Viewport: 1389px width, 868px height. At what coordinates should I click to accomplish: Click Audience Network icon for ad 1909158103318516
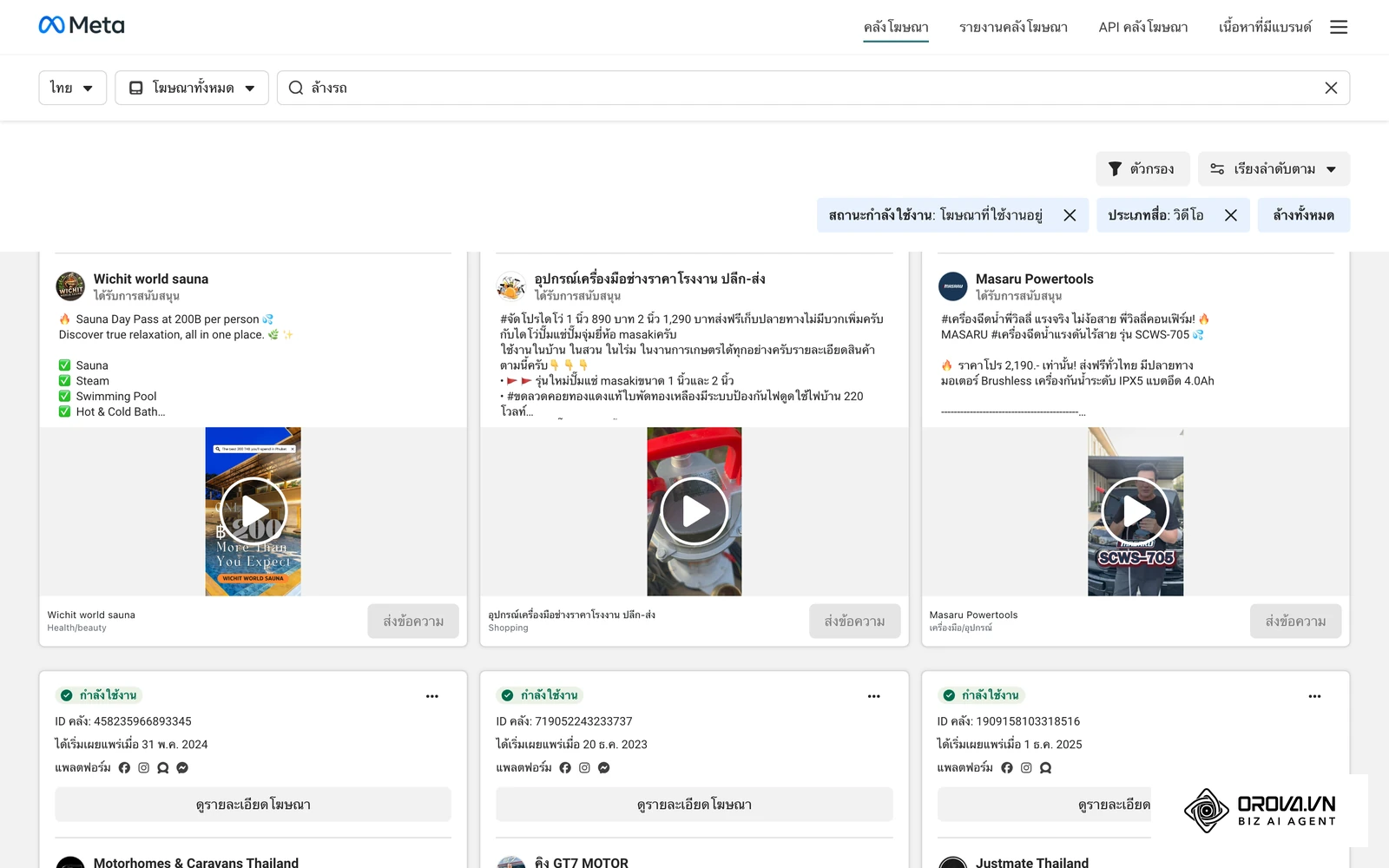coord(1045,767)
